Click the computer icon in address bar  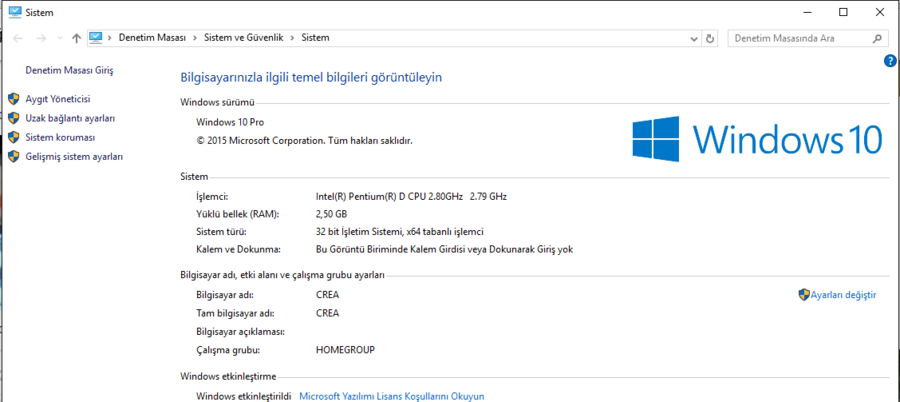pos(96,38)
